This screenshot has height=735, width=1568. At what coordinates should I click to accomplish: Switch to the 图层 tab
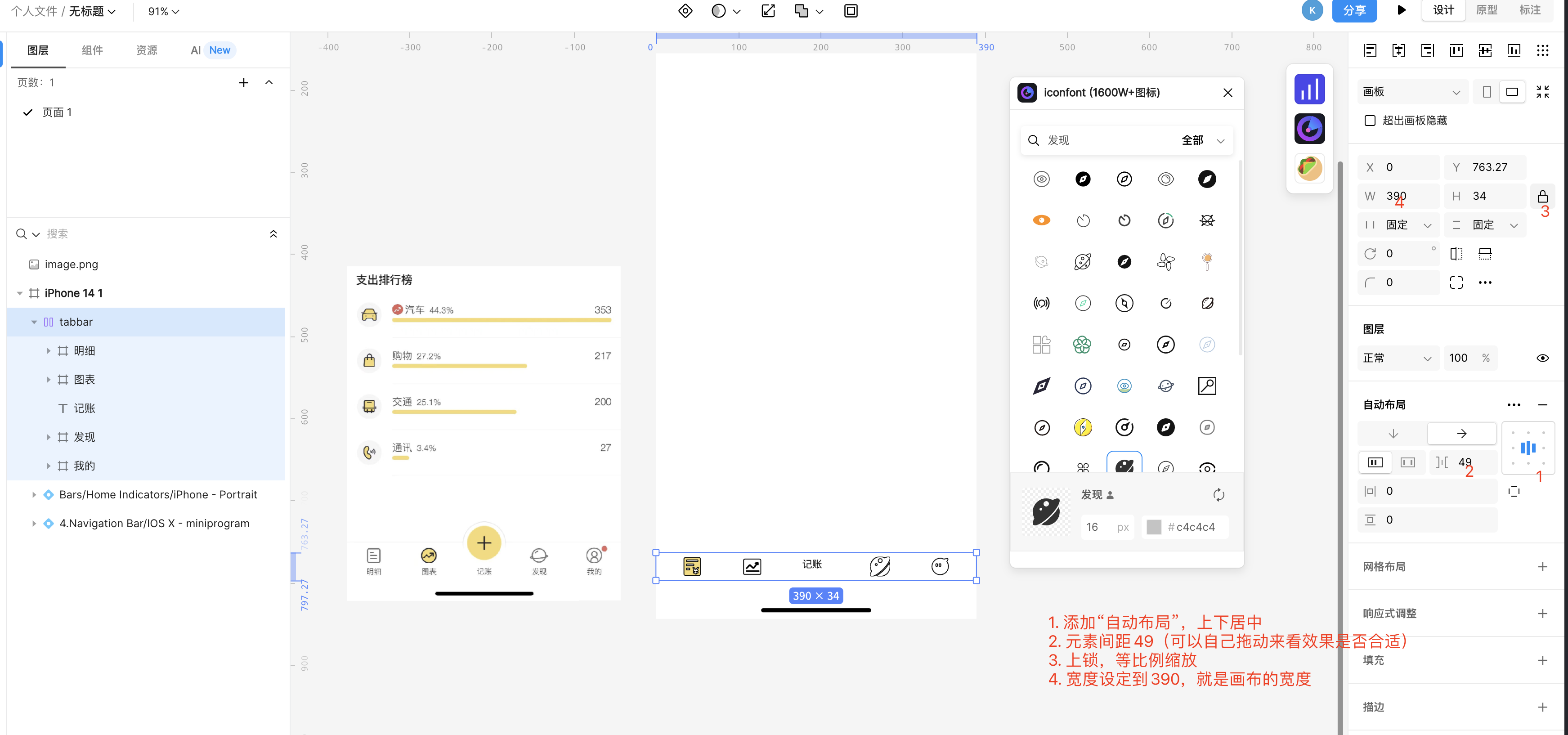(38, 50)
